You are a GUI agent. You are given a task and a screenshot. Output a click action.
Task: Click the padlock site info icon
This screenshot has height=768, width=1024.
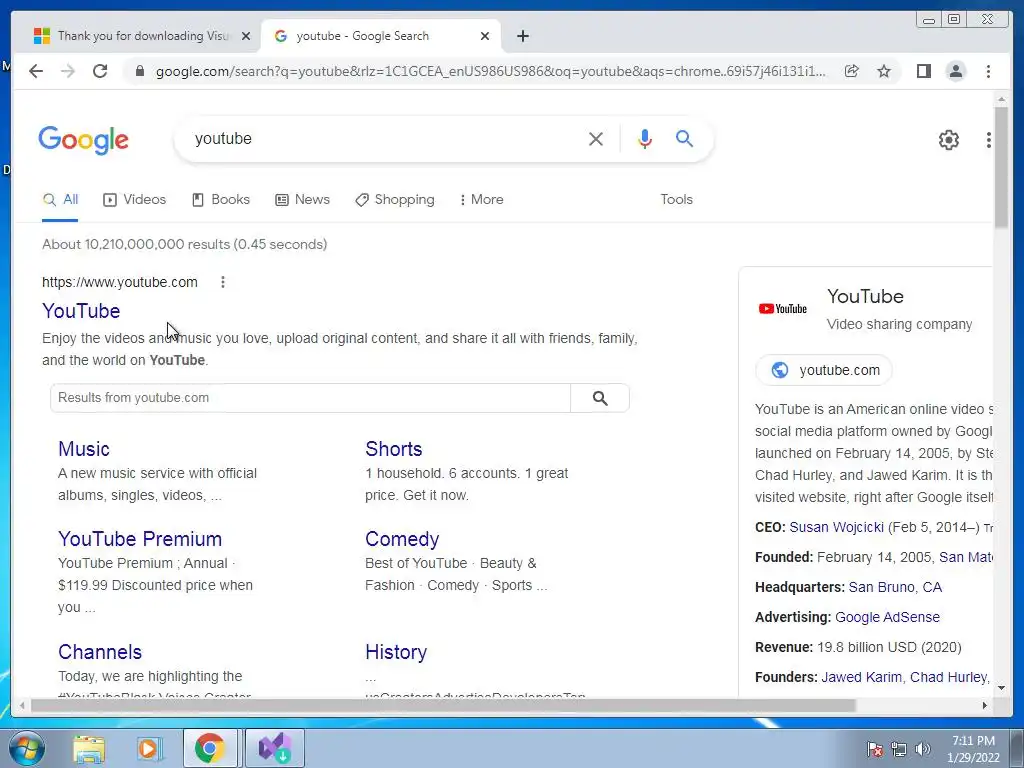click(x=139, y=71)
